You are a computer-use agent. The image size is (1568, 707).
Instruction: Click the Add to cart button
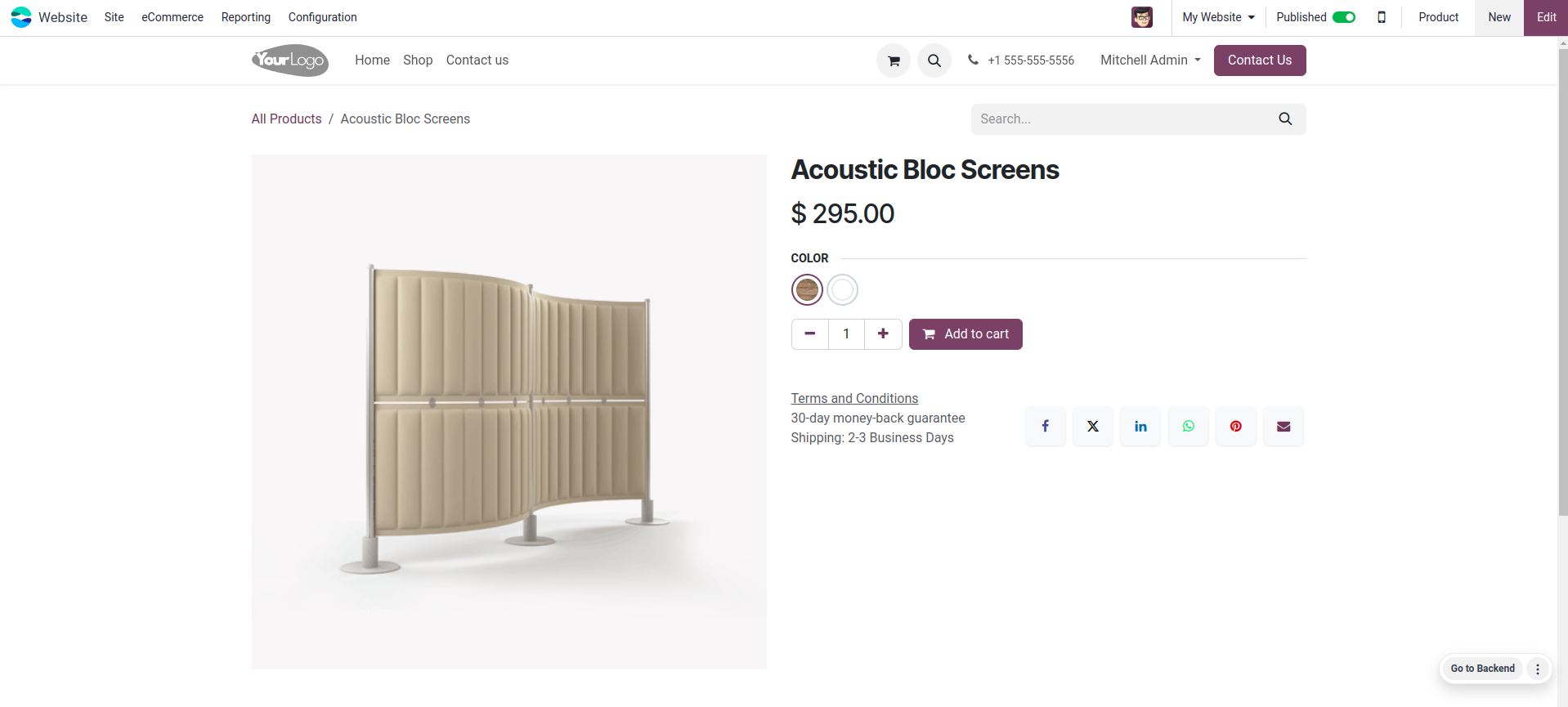point(965,334)
